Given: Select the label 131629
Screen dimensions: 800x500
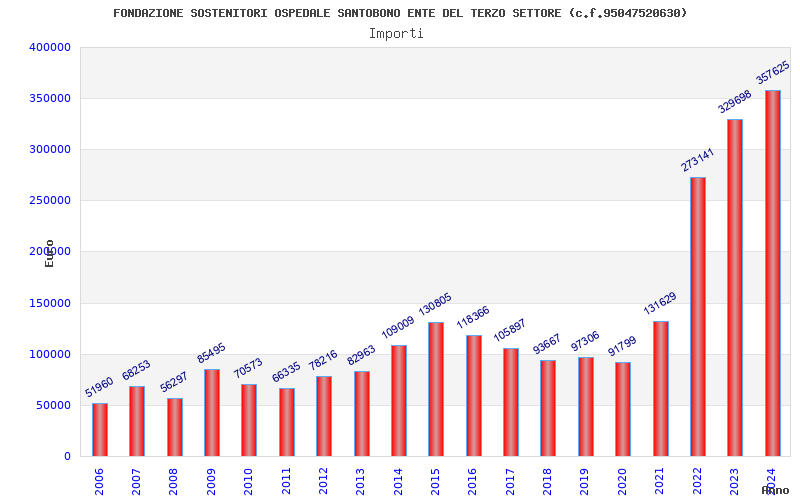Looking at the screenshot, I should click(x=660, y=303).
